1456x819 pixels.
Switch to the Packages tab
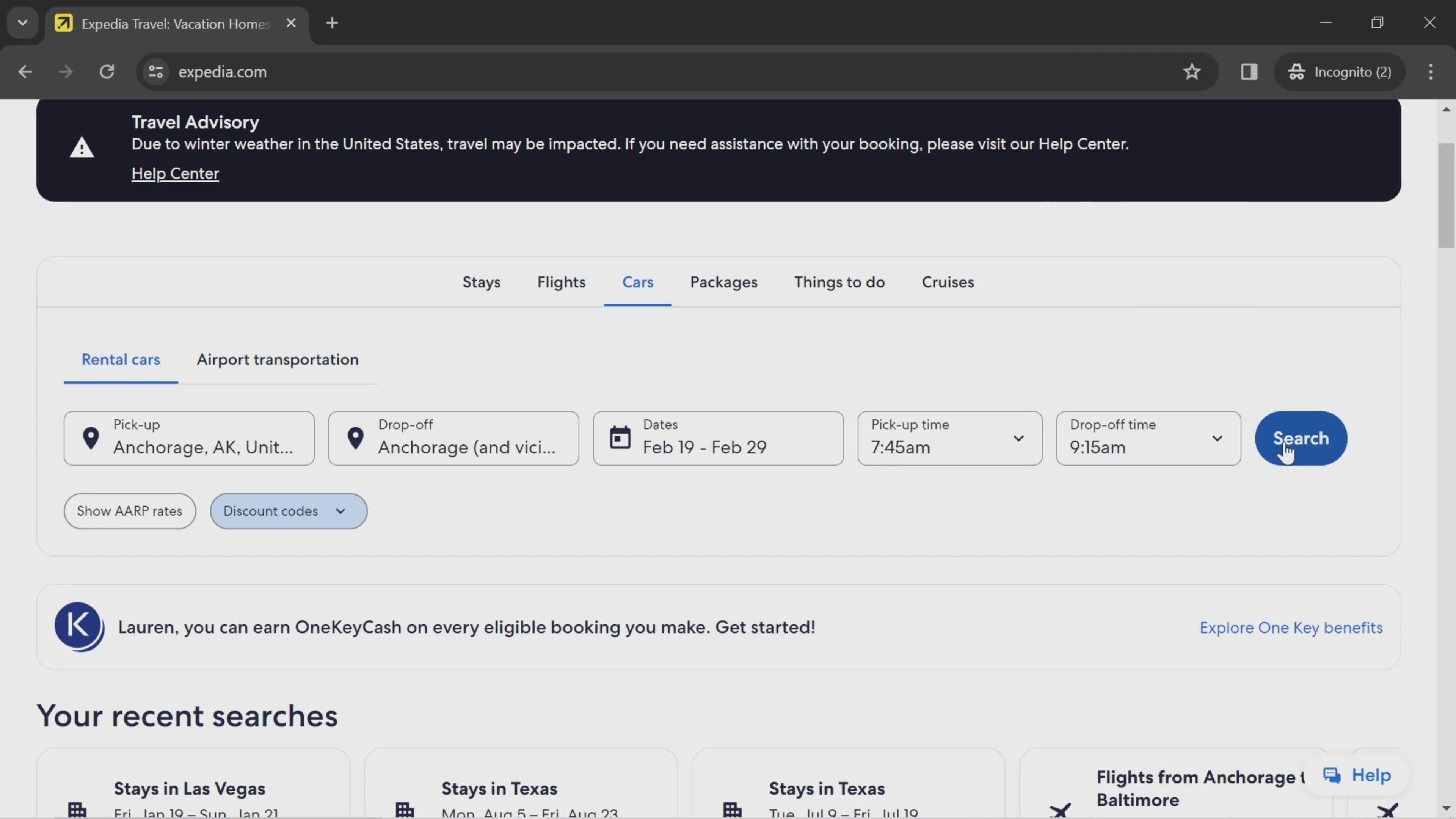723,282
